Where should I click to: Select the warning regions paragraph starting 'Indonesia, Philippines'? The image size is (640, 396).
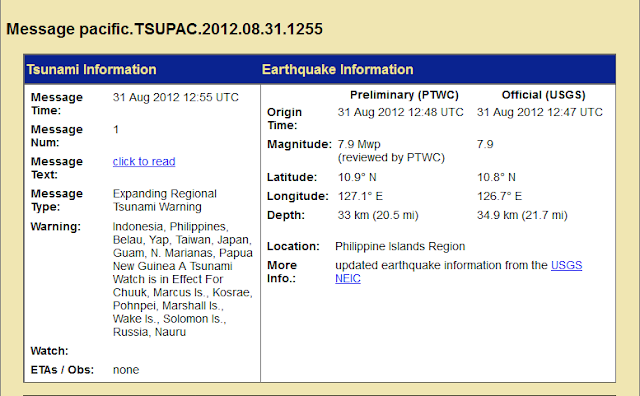tap(183, 279)
